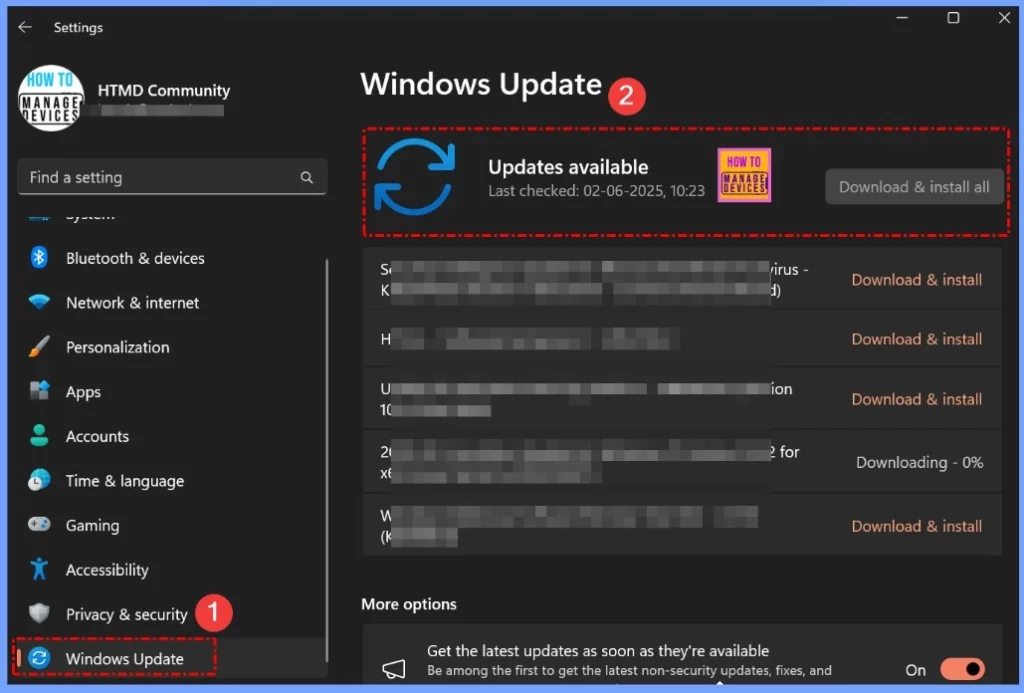
Task: Go back with the Settings back arrow
Action: tap(25, 27)
